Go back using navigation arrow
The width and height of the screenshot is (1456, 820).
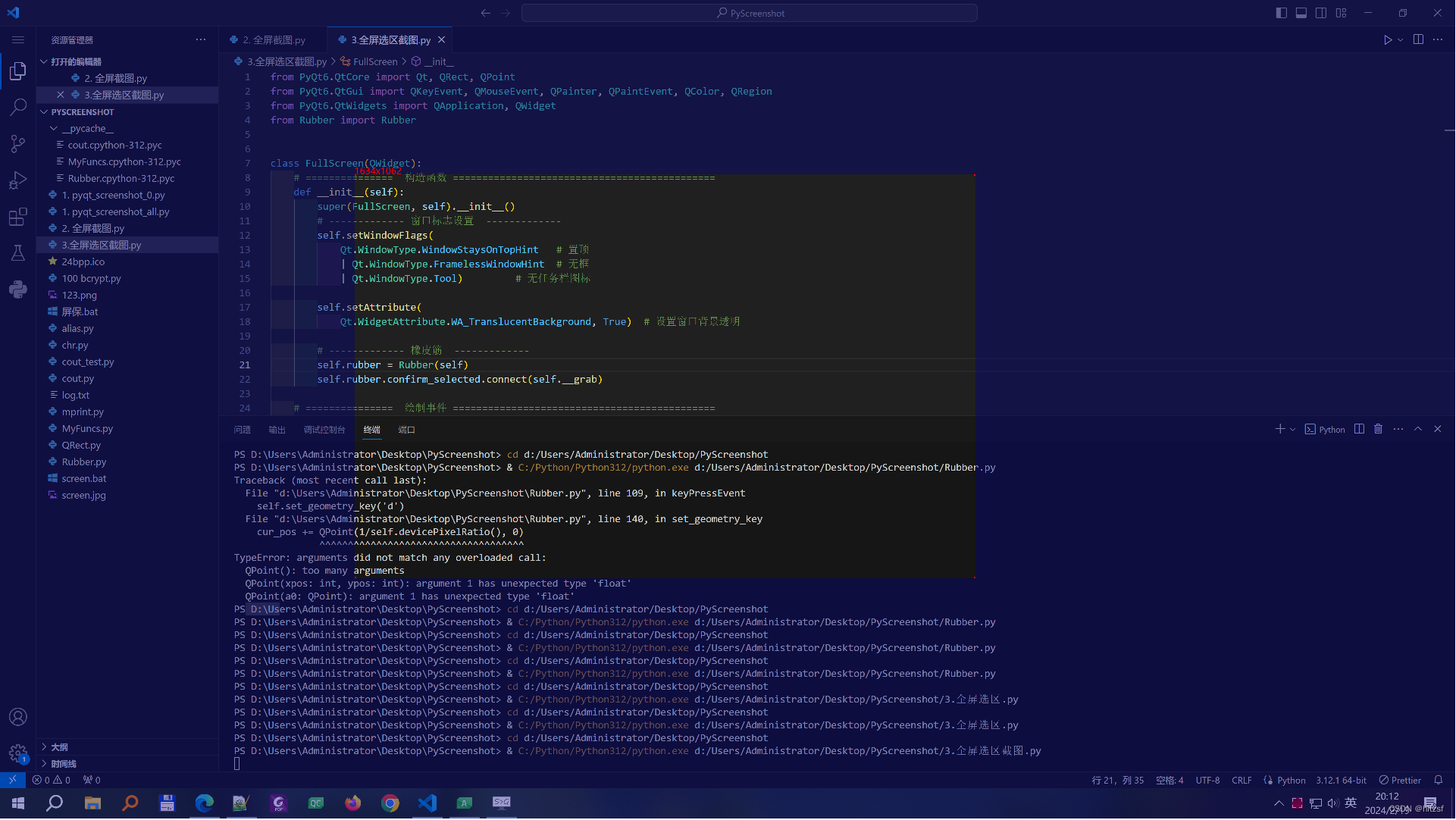click(x=486, y=13)
